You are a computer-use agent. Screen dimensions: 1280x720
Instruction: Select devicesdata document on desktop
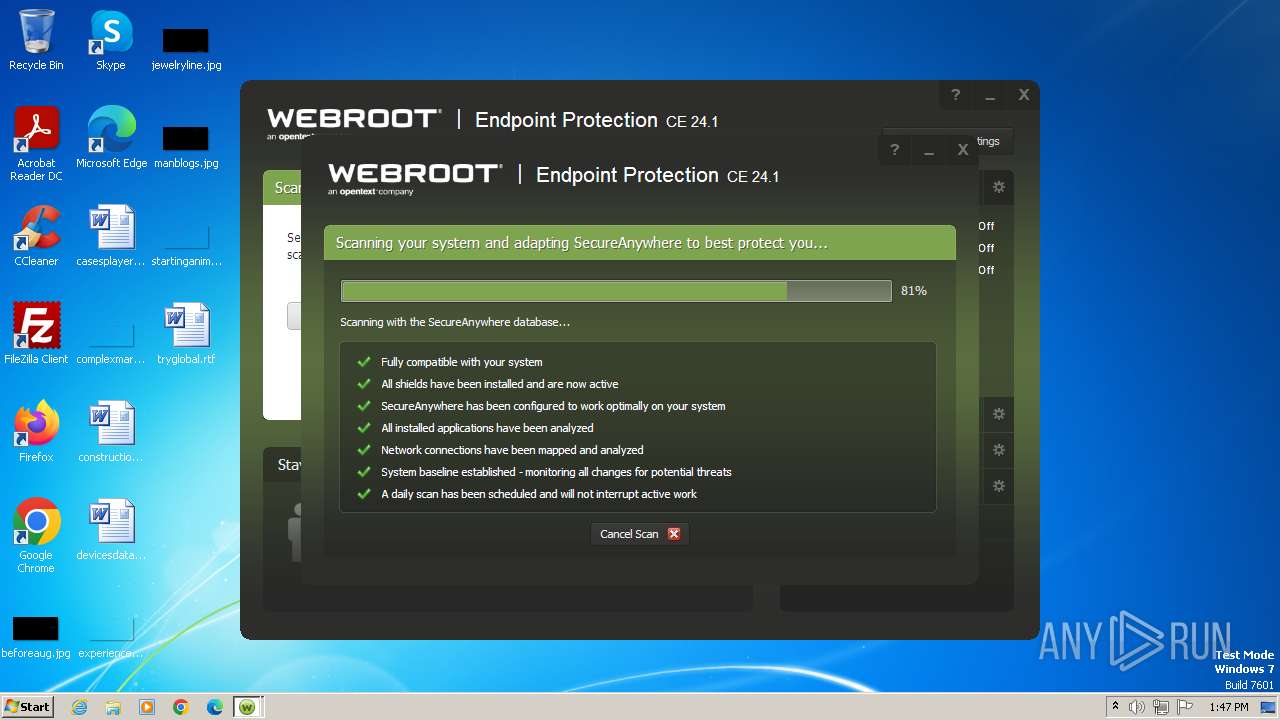pos(111,530)
